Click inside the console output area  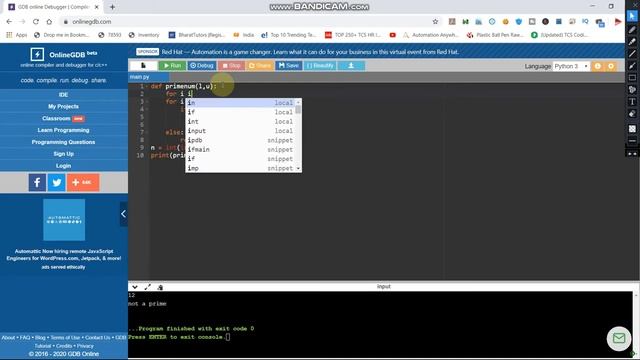(x=380, y=324)
